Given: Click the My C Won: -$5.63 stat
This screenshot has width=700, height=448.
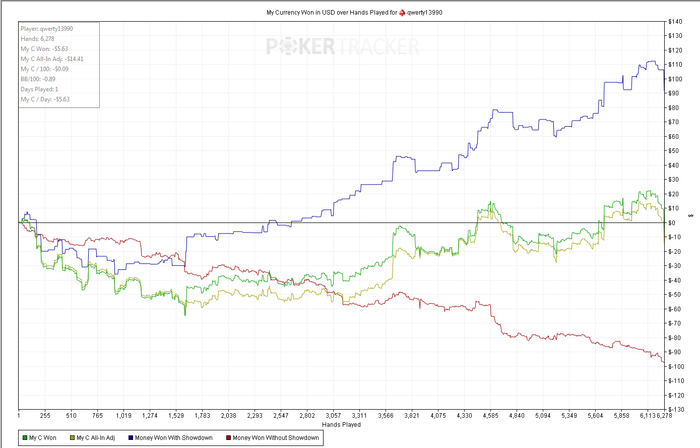Looking at the screenshot, I should (44, 49).
